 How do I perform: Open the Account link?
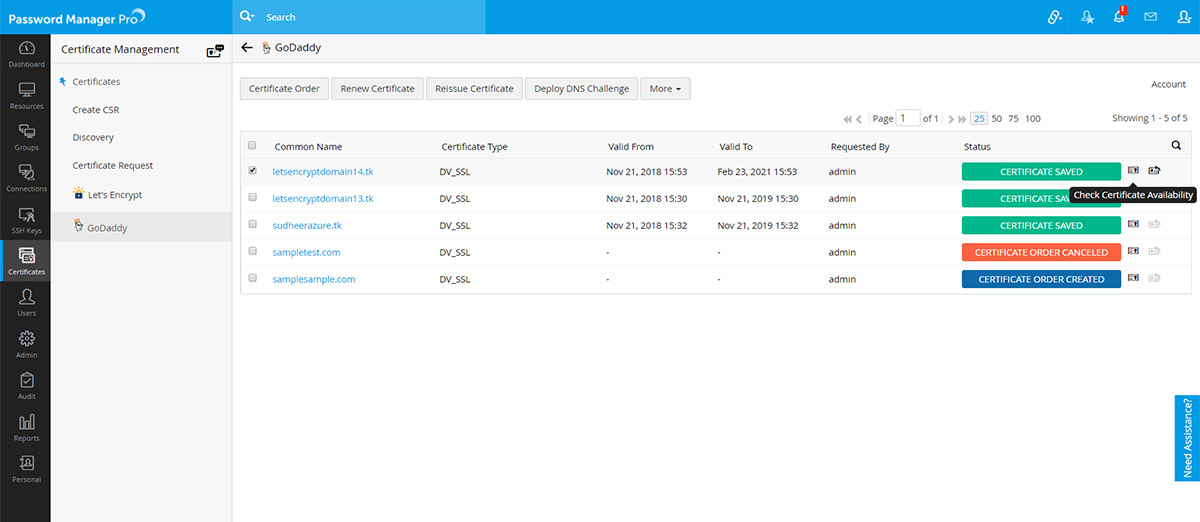(1168, 85)
